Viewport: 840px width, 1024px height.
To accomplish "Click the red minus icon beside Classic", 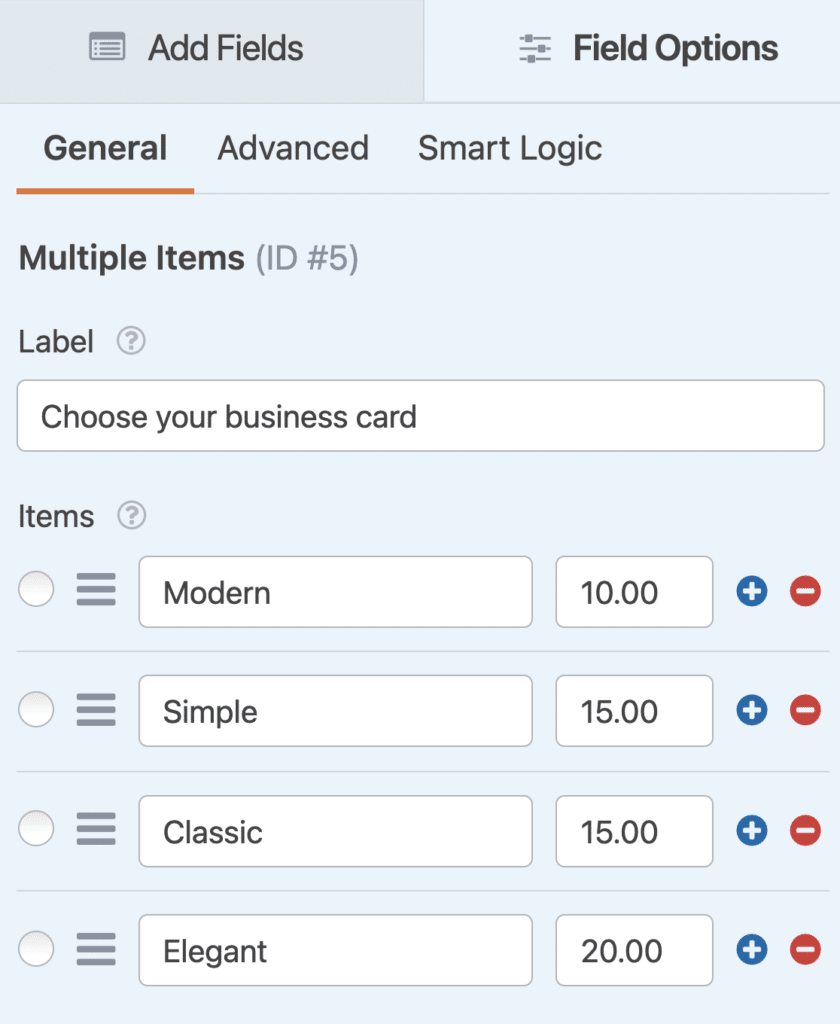I will point(805,830).
